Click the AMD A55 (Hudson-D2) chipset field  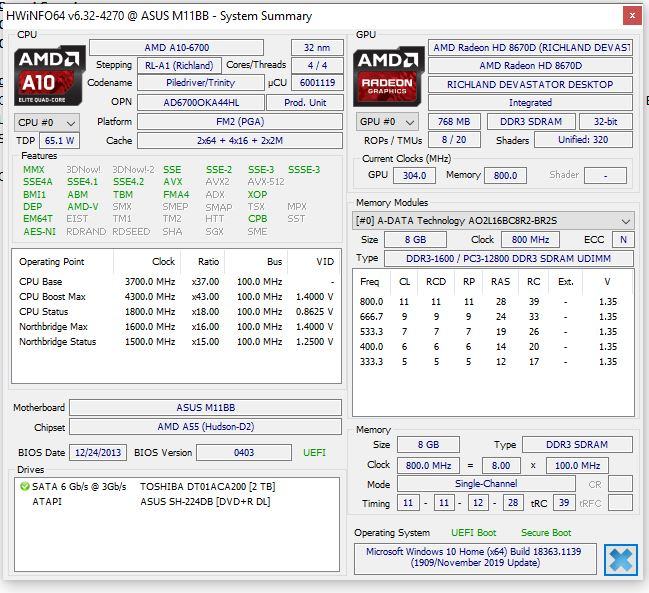206,427
